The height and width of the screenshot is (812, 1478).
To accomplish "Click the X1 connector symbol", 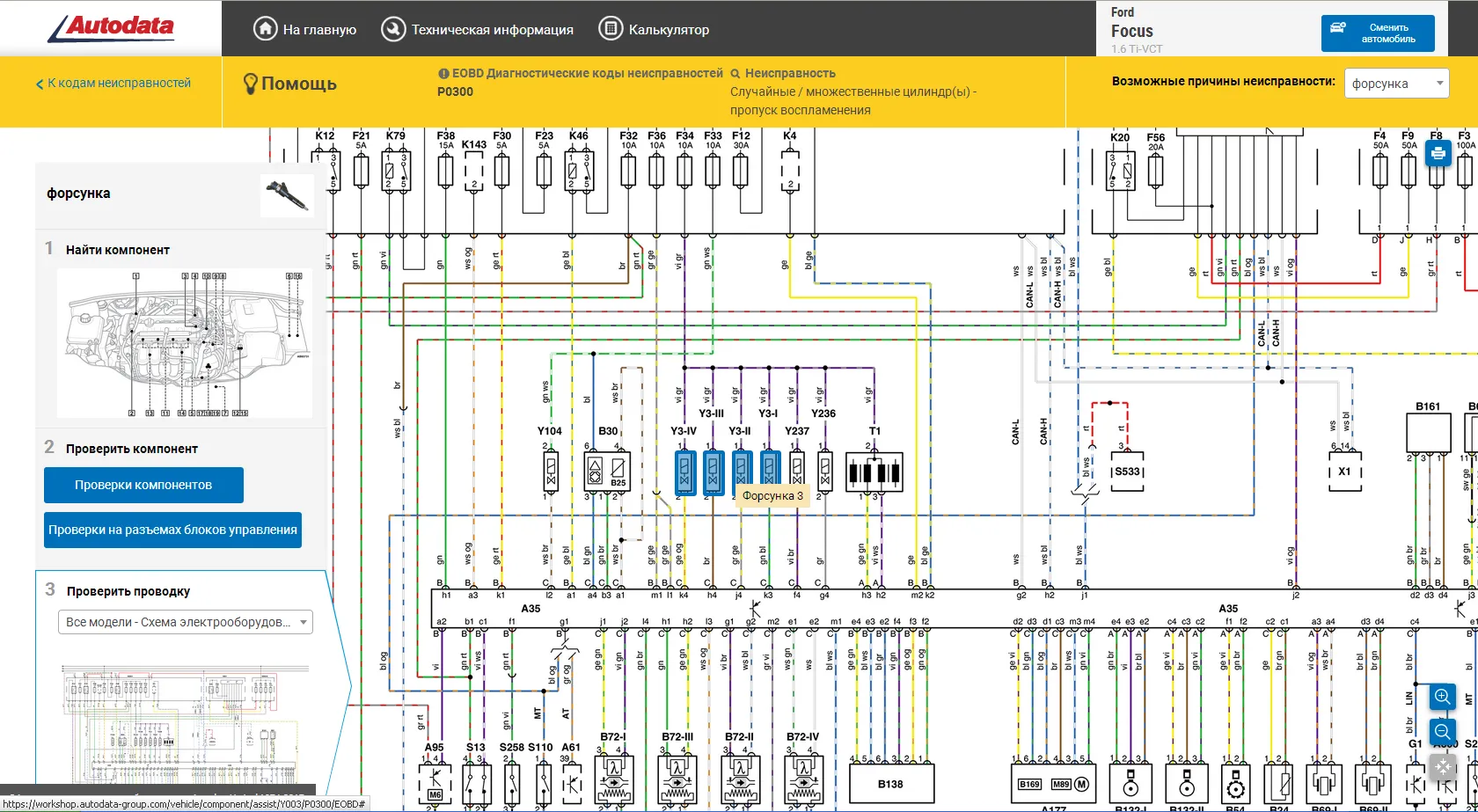I will point(1344,472).
